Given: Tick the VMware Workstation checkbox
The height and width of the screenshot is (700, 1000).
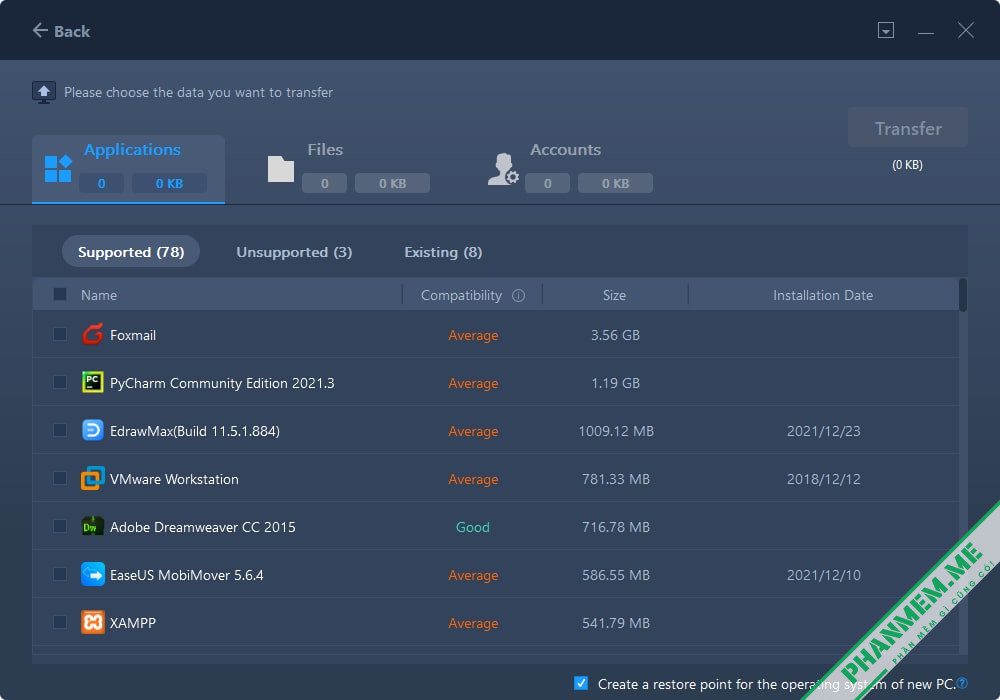Looking at the screenshot, I should coord(60,478).
